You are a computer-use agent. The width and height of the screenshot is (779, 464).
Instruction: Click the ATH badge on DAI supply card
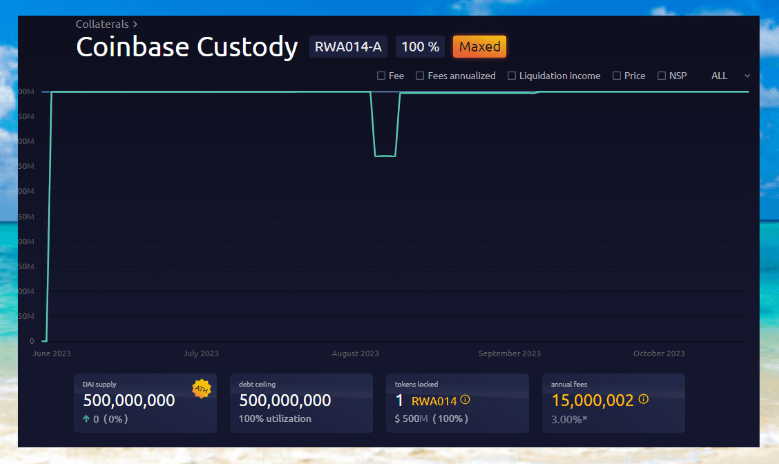[x=201, y=388]
